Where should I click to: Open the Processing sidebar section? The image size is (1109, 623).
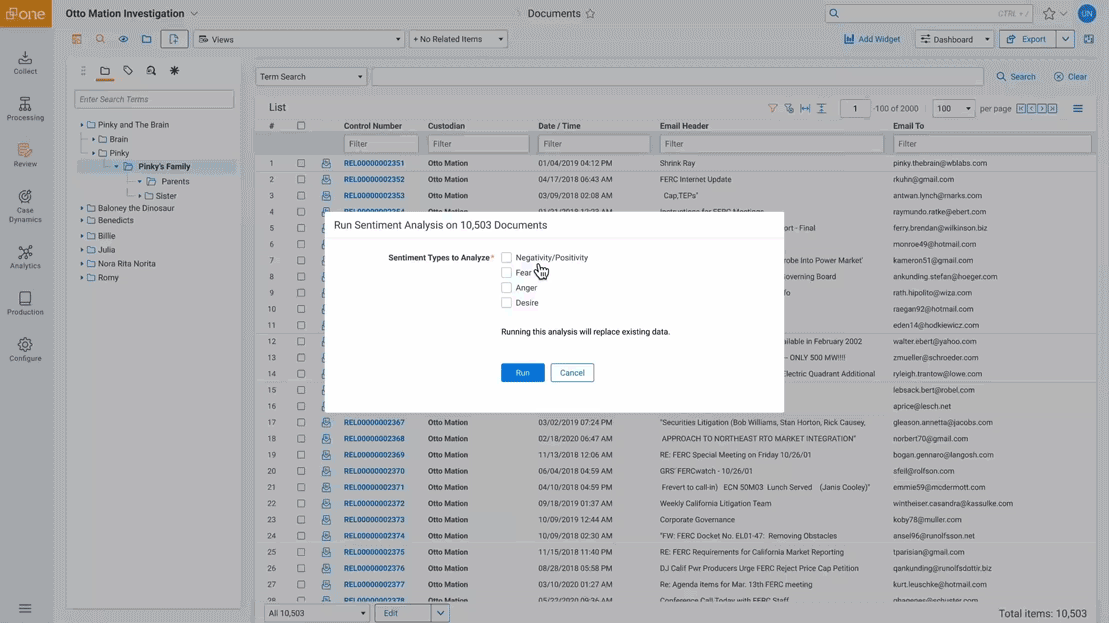pyautogui.click(x=25, y=109)
